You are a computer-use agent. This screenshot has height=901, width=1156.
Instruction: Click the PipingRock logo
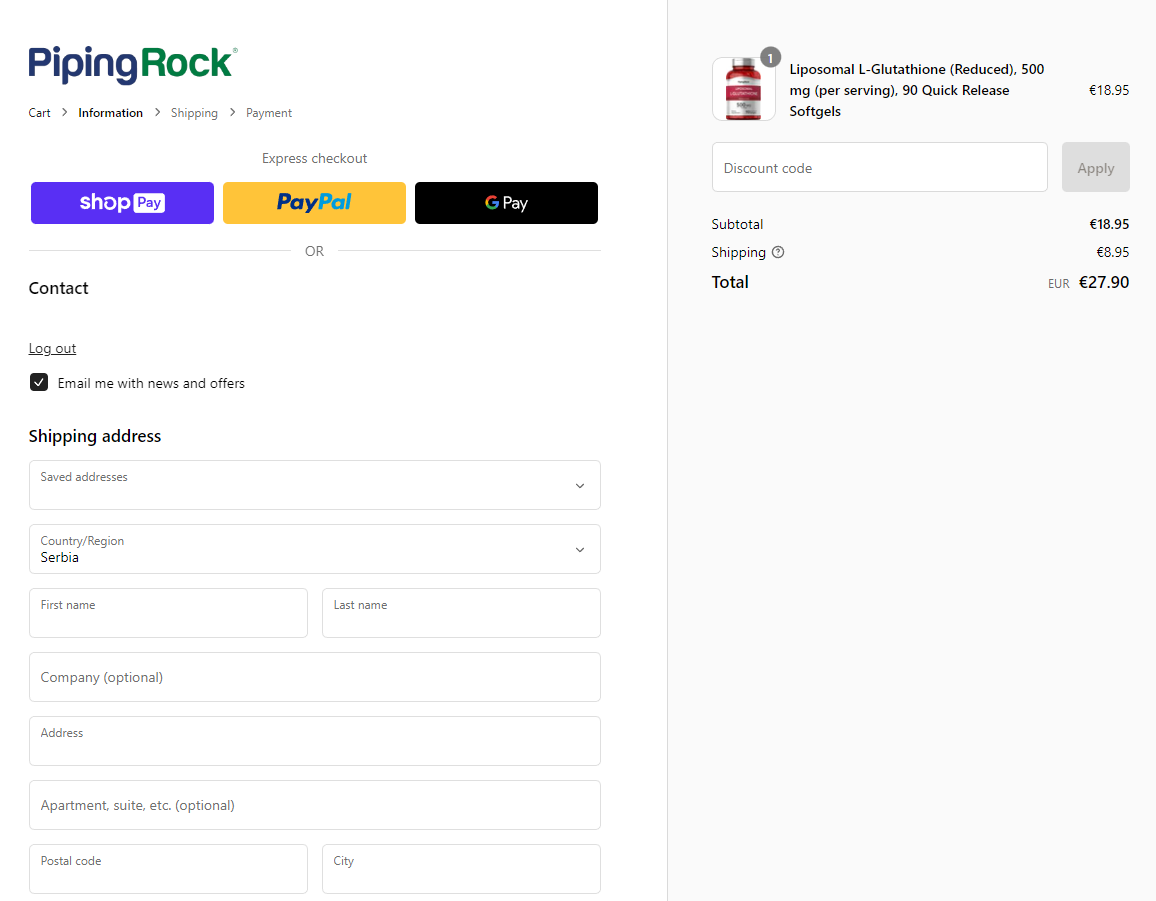[133, 64]
